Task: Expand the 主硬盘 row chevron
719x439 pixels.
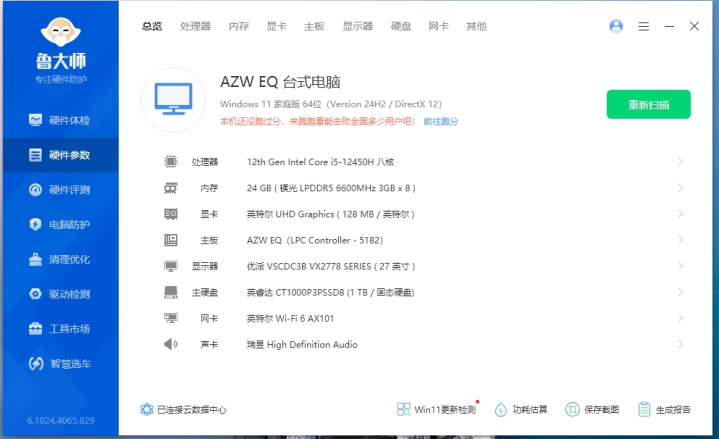Action: (x=680, y=292)
